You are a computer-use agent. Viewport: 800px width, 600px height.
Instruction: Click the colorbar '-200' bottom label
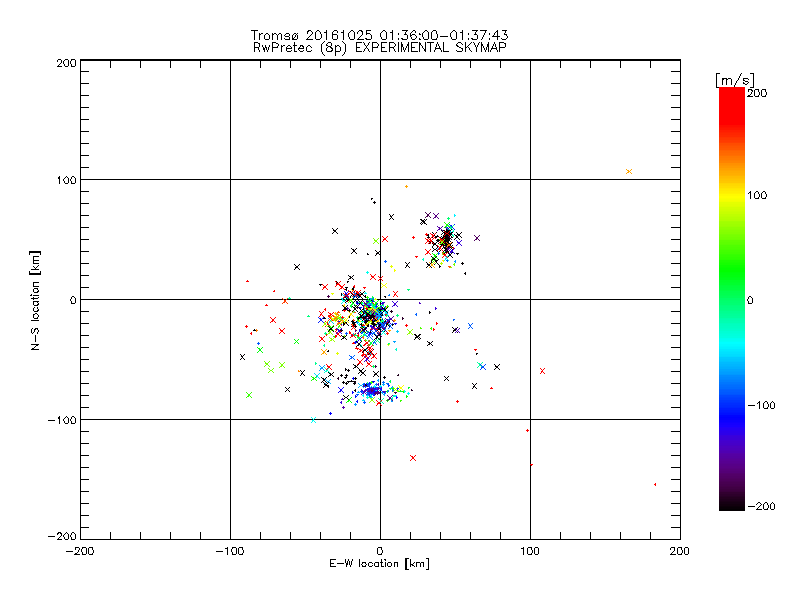(761, 506)
